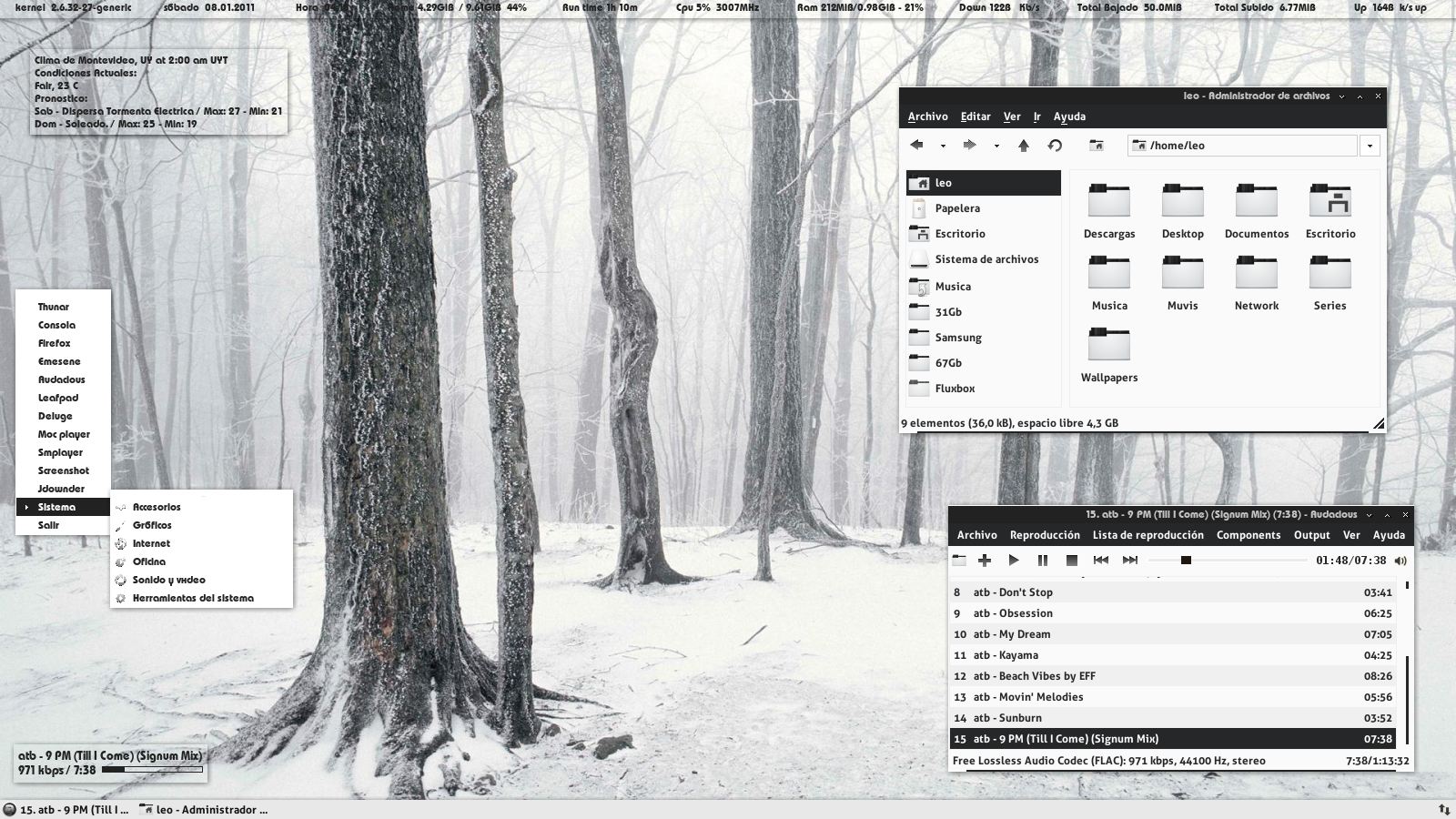Switch to Audacious via the taskbar button
The width and height of the screenshot is (1456, 819).
pos(67,810)
